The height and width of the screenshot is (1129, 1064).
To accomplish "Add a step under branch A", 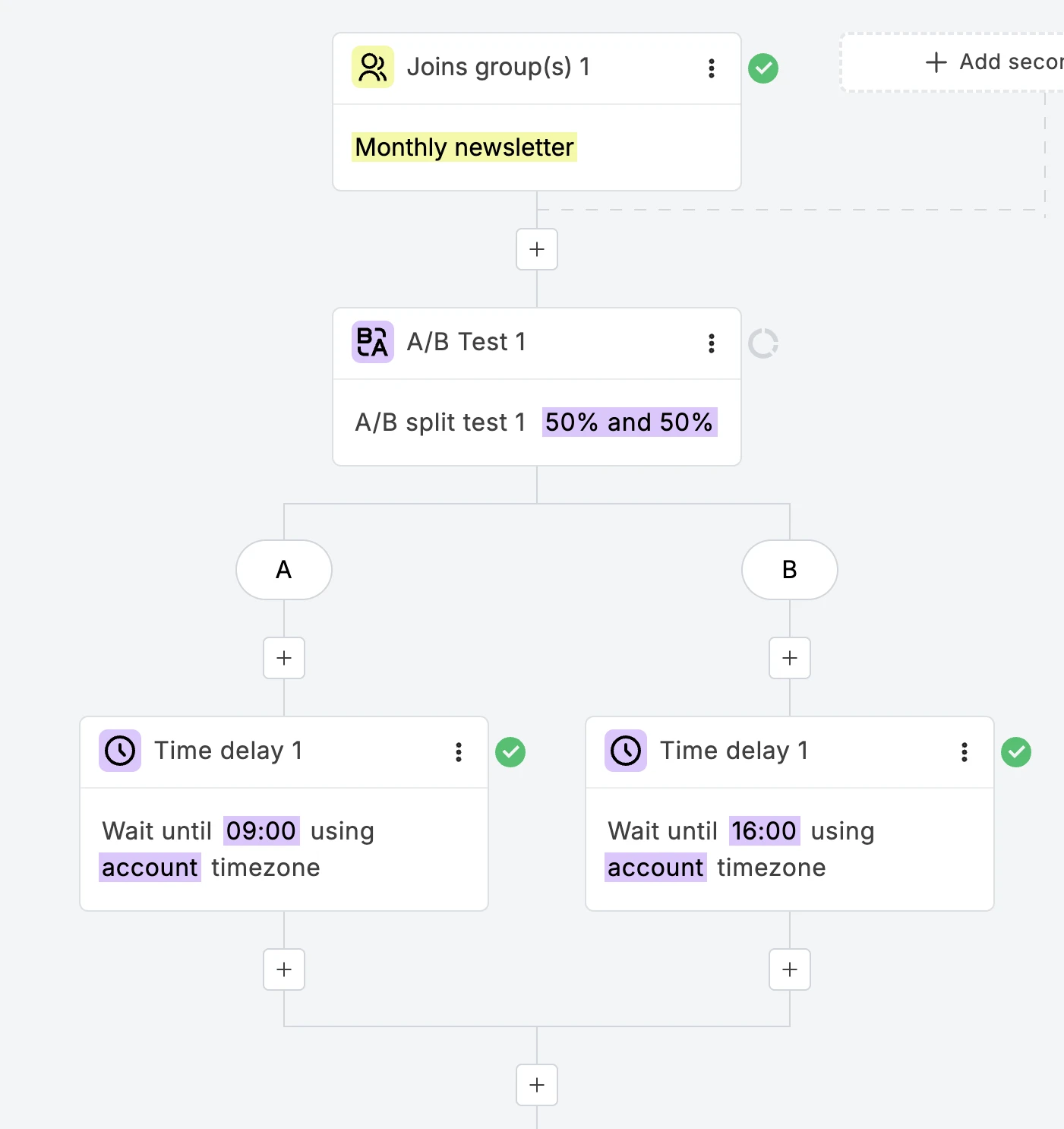I will (x=284, y=658).
